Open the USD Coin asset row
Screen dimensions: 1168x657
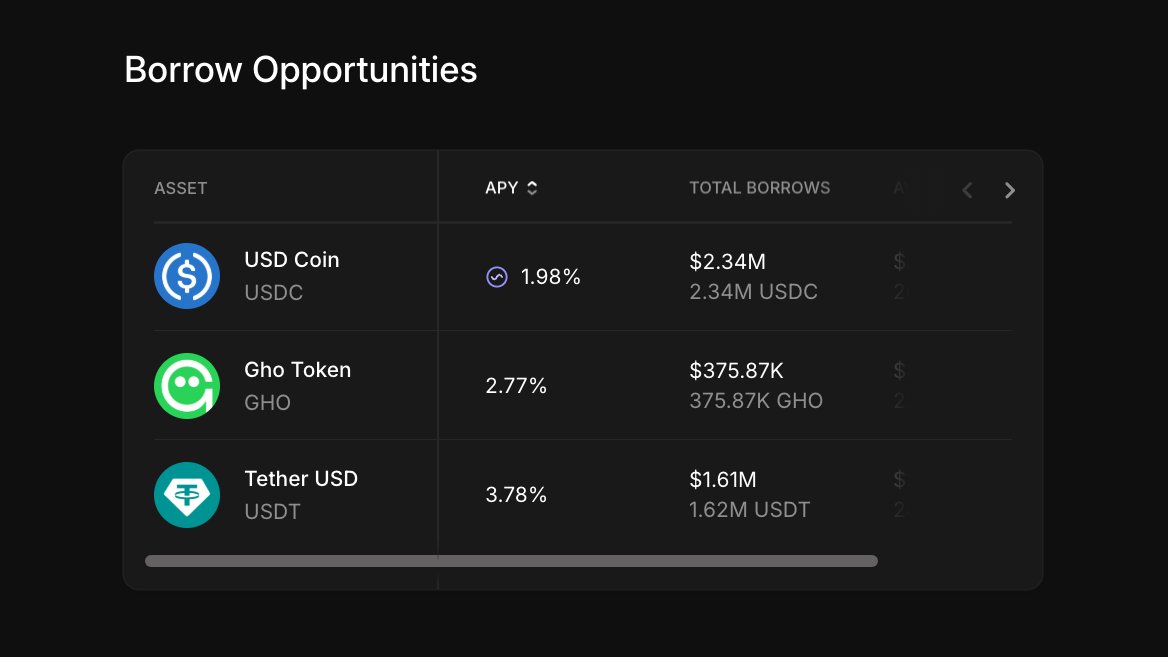pyautogui.click(x=583, y=276)
